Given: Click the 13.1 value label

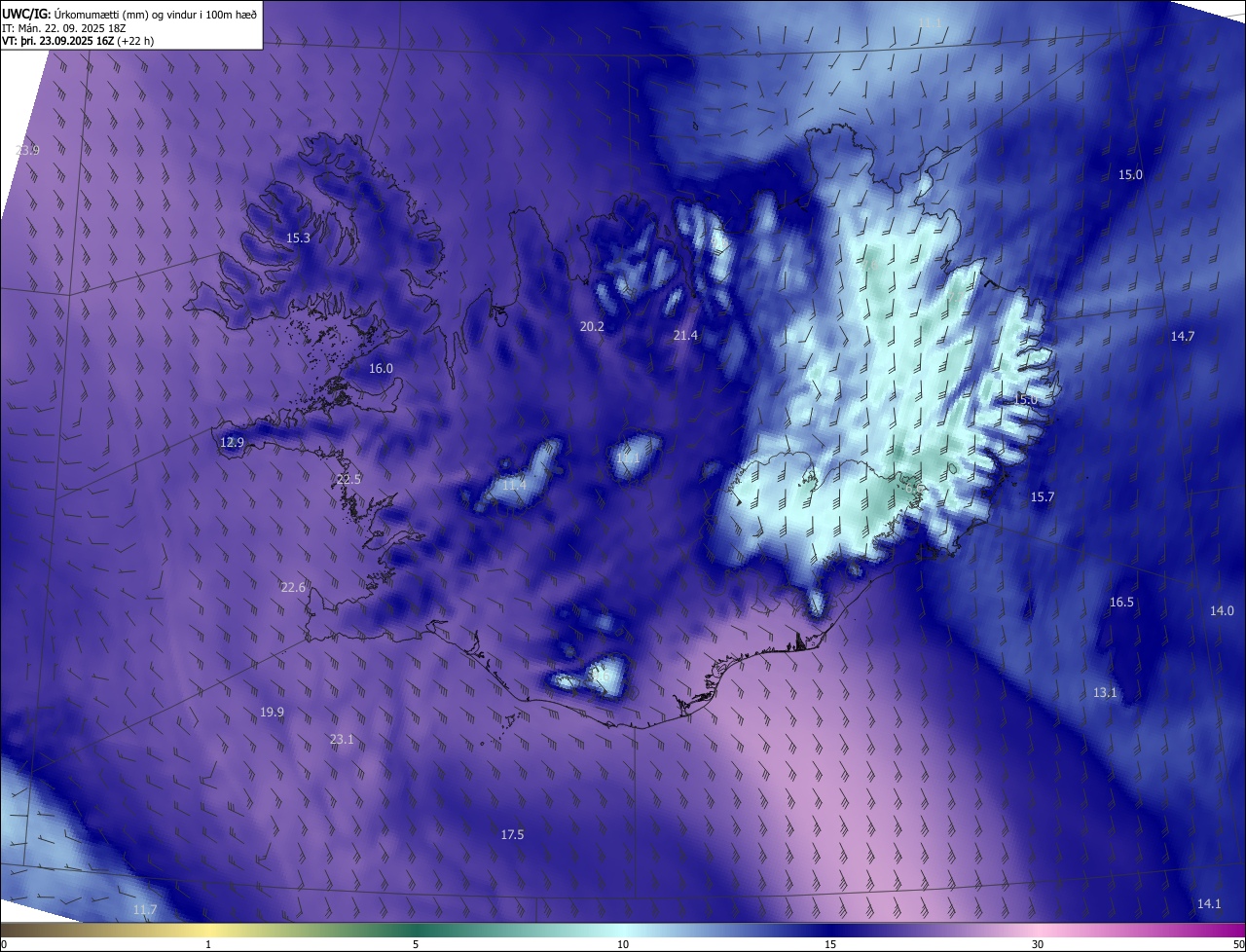Looking at the screenshot, I should [1105, 693].
